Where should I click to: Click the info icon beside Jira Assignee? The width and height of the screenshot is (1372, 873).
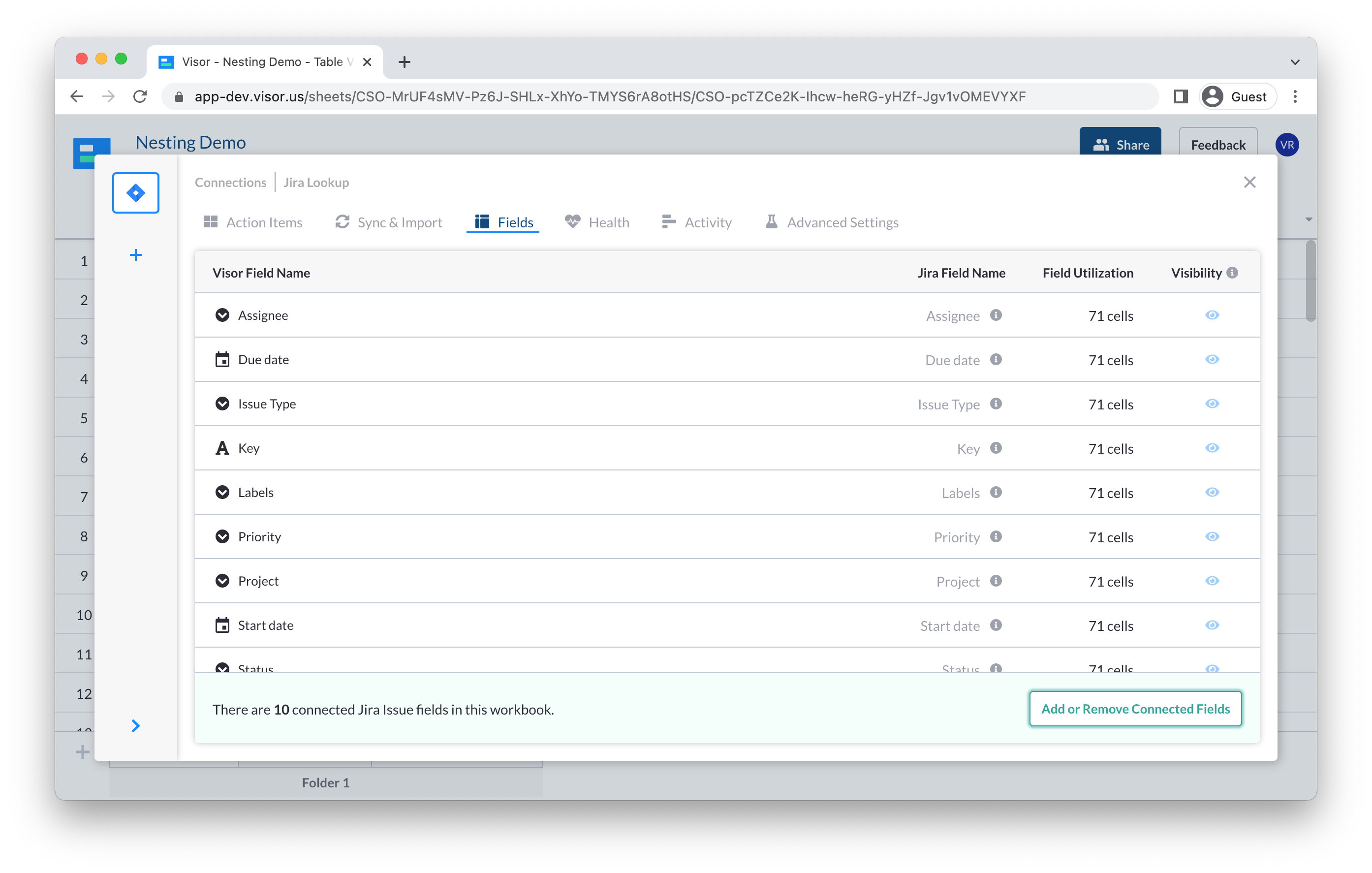pyautogui.click(x=996, y=315)
